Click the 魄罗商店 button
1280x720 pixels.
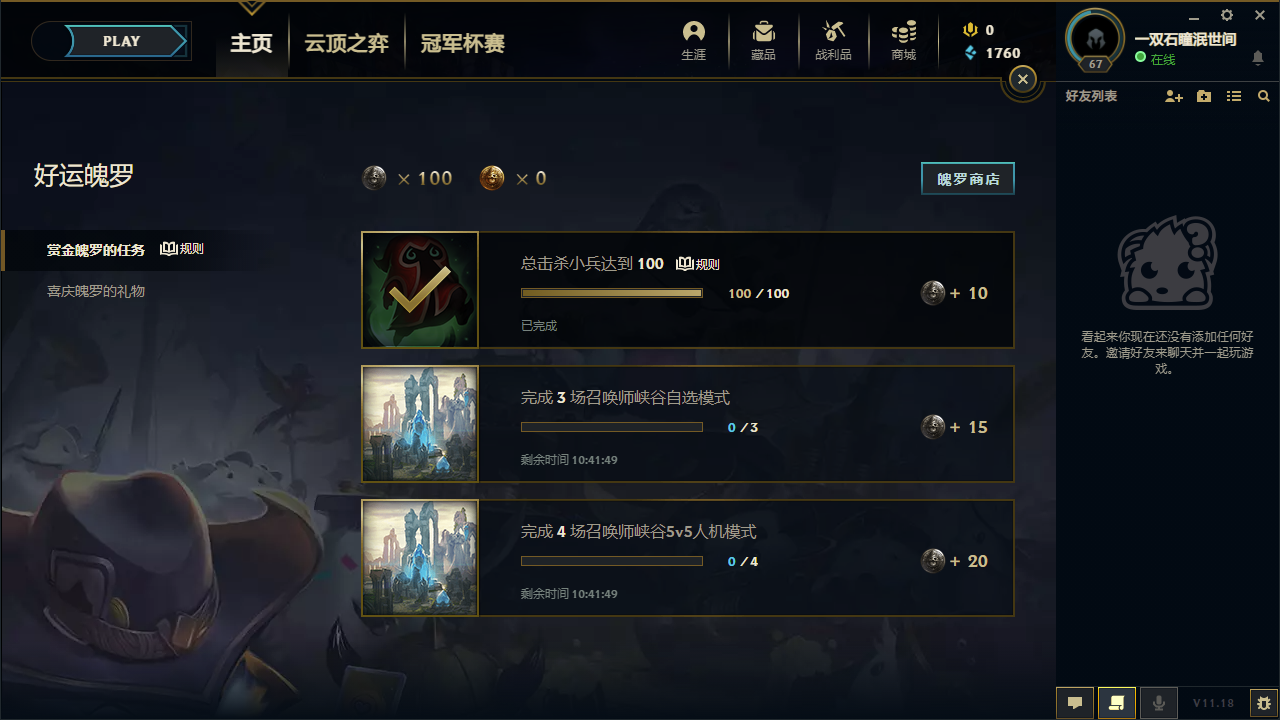968,179
